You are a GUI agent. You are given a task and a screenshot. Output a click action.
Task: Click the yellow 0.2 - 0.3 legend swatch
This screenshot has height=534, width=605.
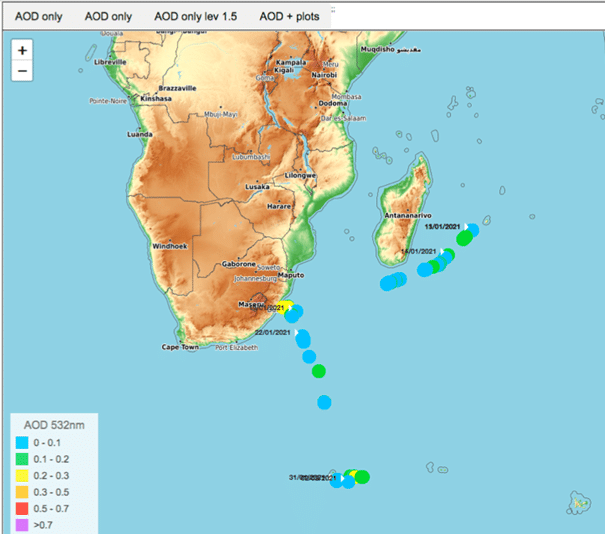[x=23, y=475]
